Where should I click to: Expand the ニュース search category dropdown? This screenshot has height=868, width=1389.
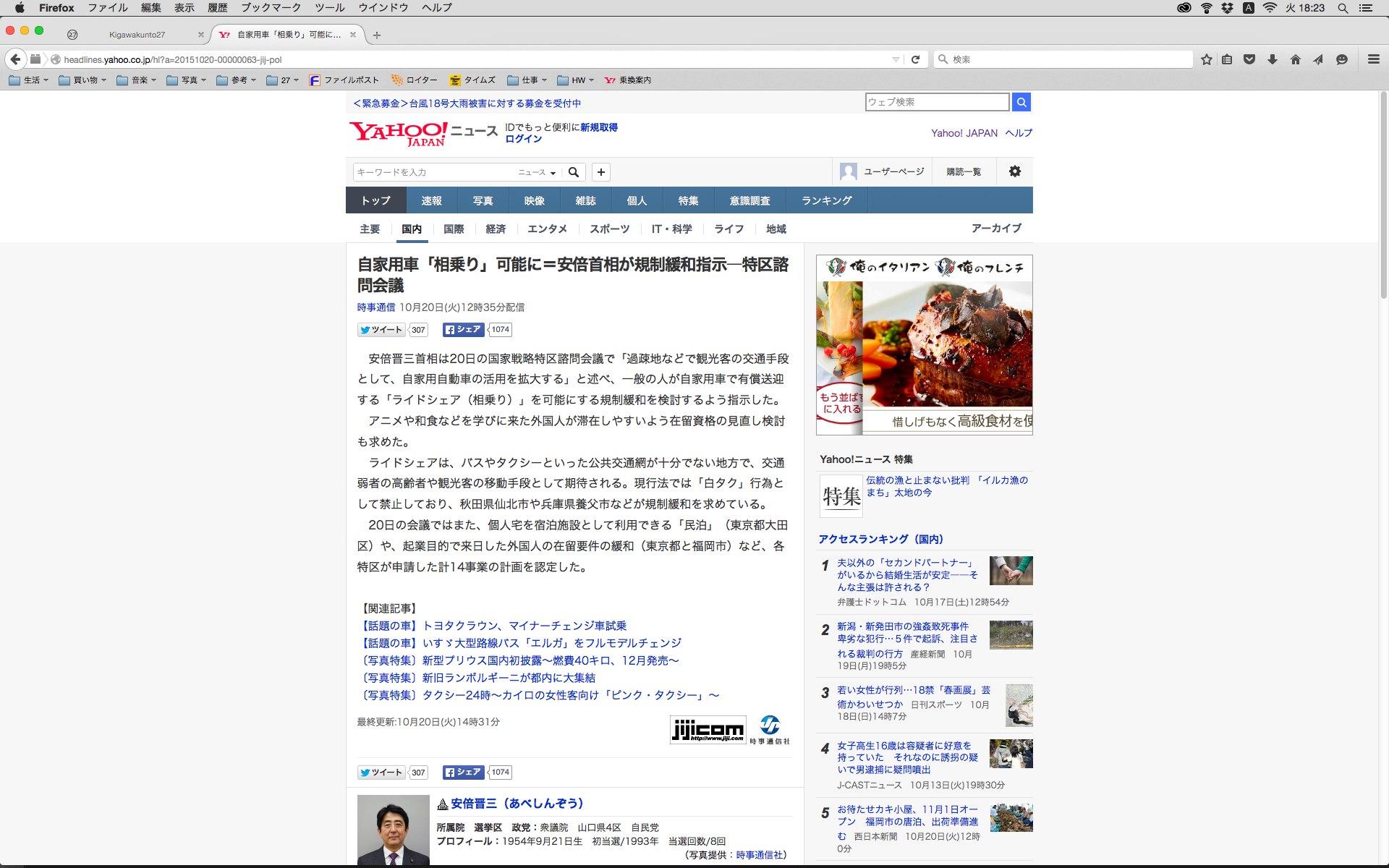pyautogui.click(x=537, y=172)
